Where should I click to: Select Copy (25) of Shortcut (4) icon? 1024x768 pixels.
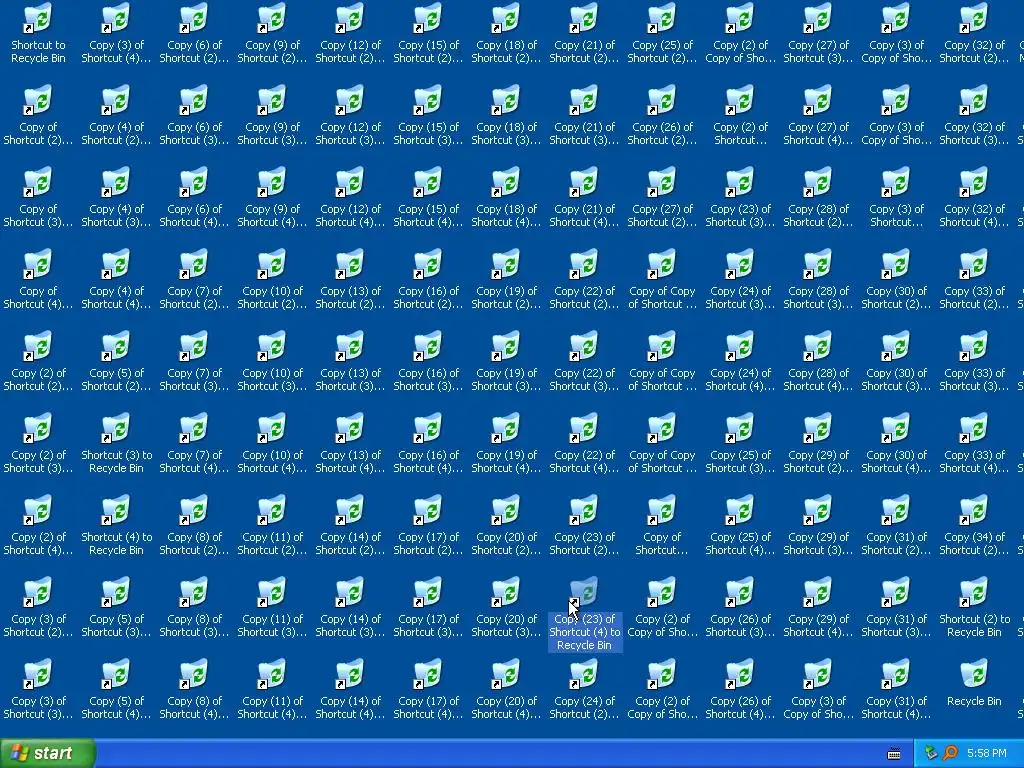coord(740,525)
